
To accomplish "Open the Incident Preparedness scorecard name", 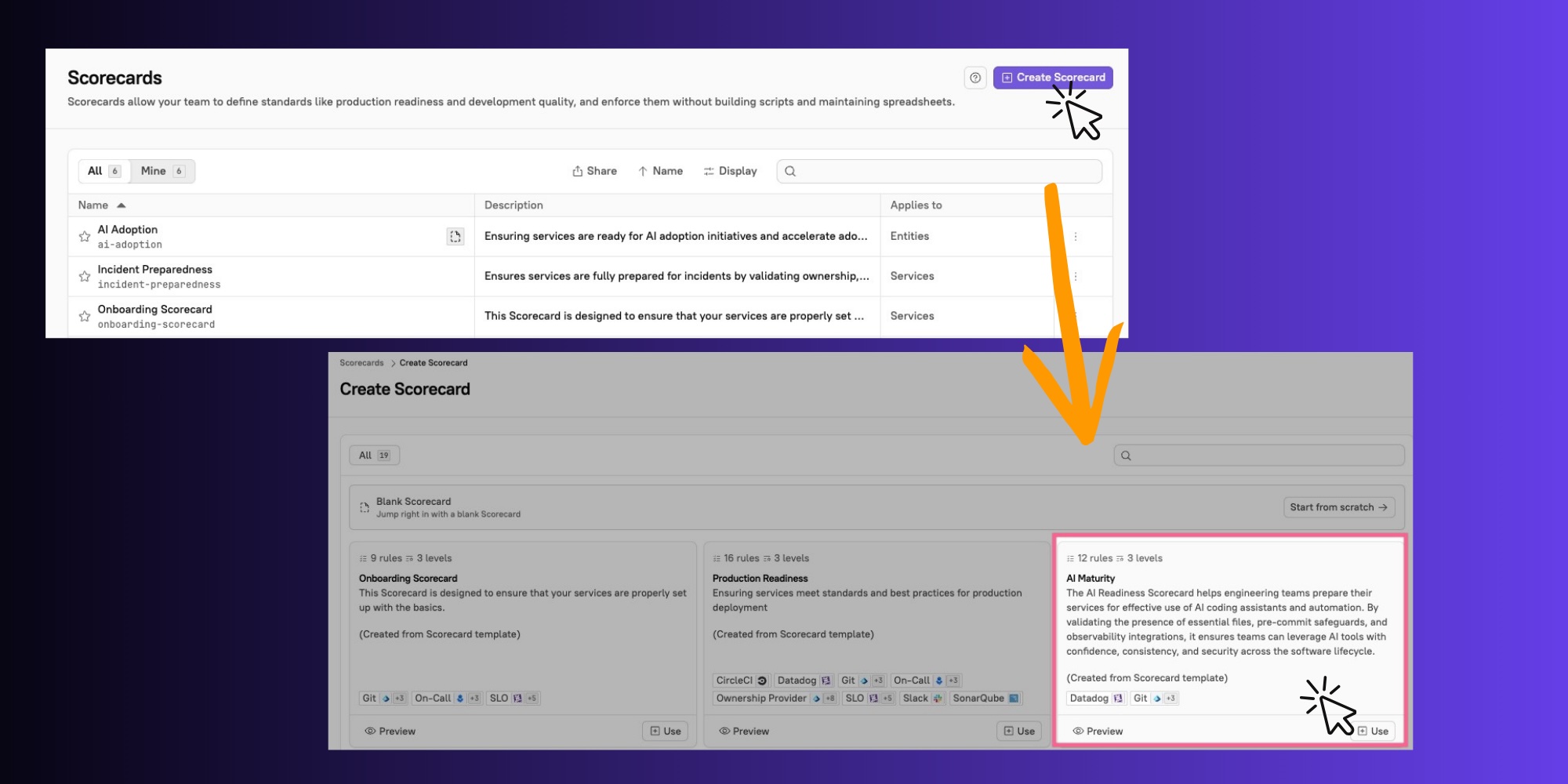I will tap(155, 270).
